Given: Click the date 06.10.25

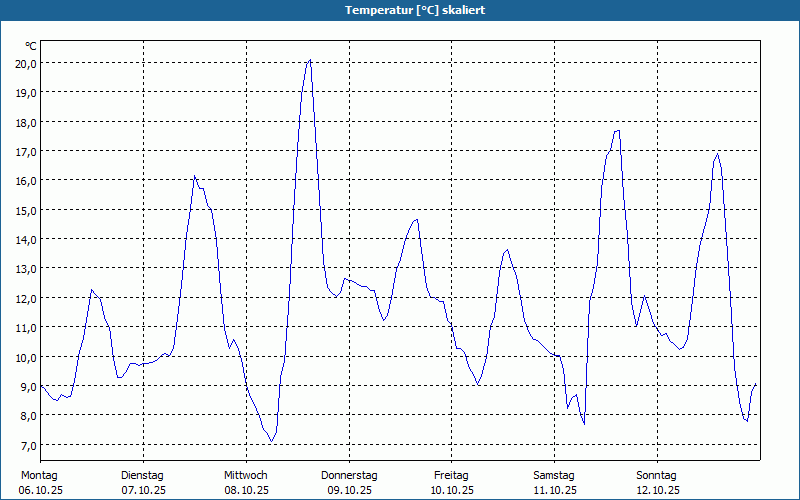Looking at the screenshot, I should coord(40,490).
